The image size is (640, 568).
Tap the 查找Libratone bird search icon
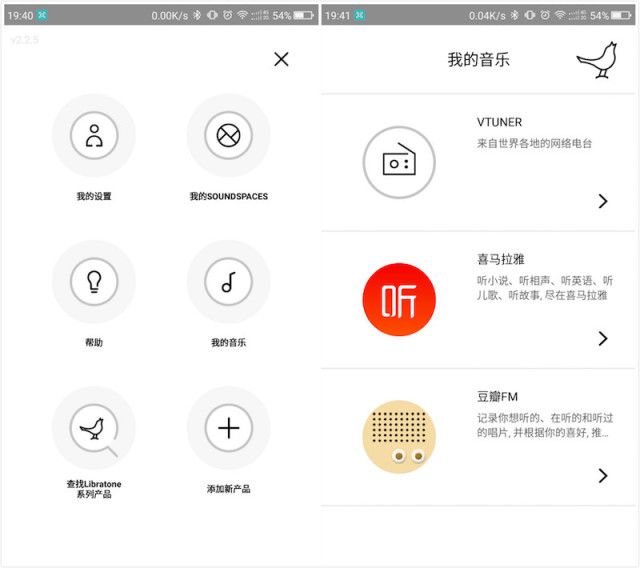pos(94,428)
